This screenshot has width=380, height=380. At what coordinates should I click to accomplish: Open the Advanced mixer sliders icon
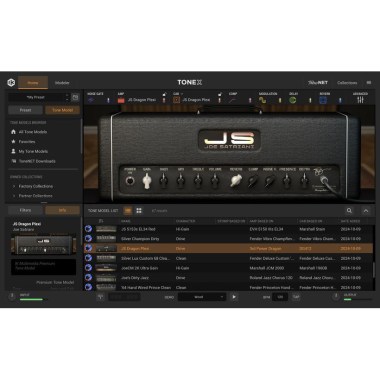point(360,100)
